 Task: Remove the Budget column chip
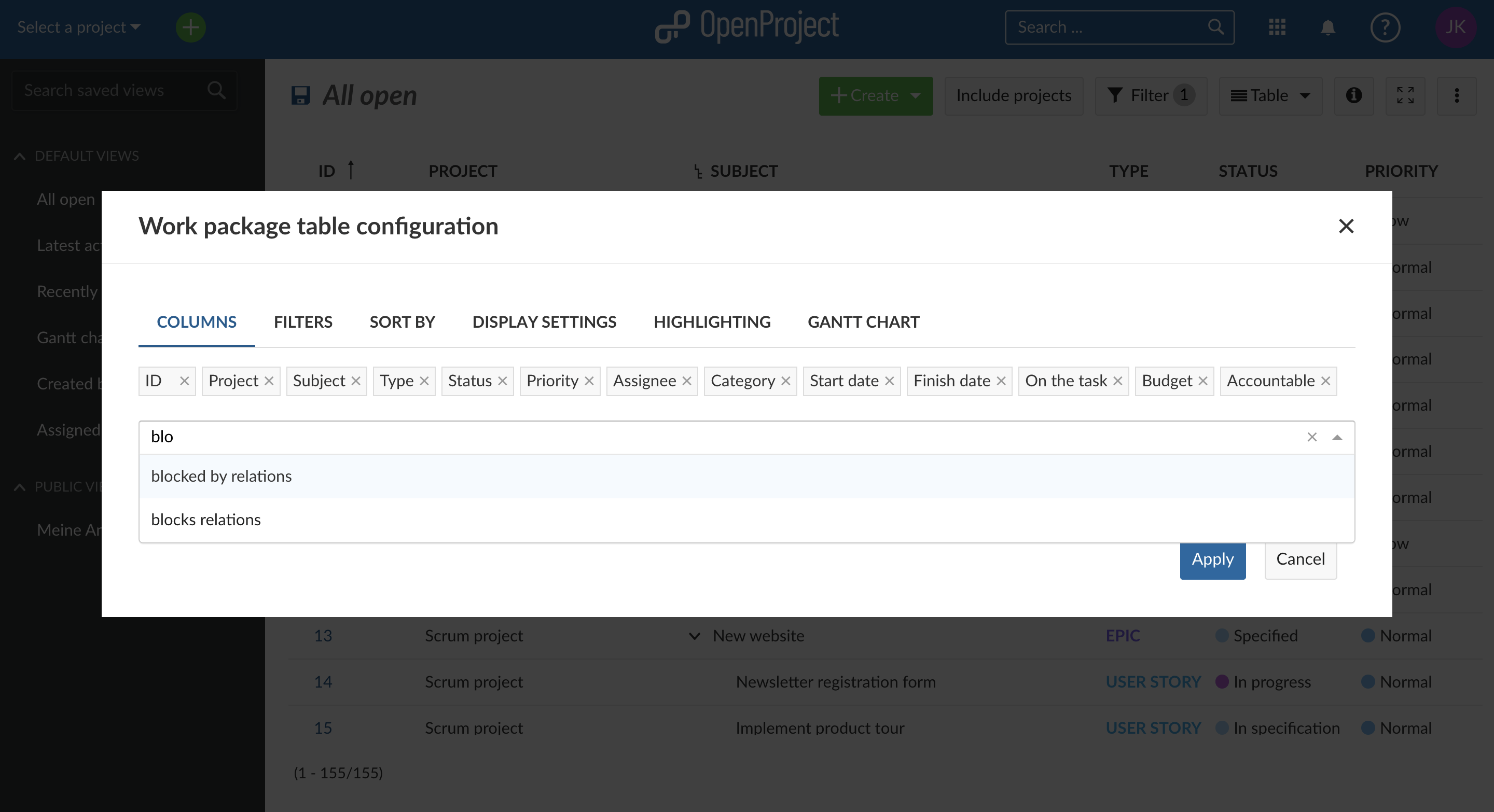[x=1202, y=381]
